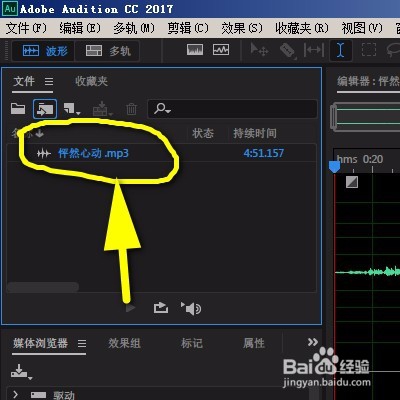The image size is (400, 400).
Task: Open the 媒体浏览器 panel menu
Action: click(x=82, y=343)
